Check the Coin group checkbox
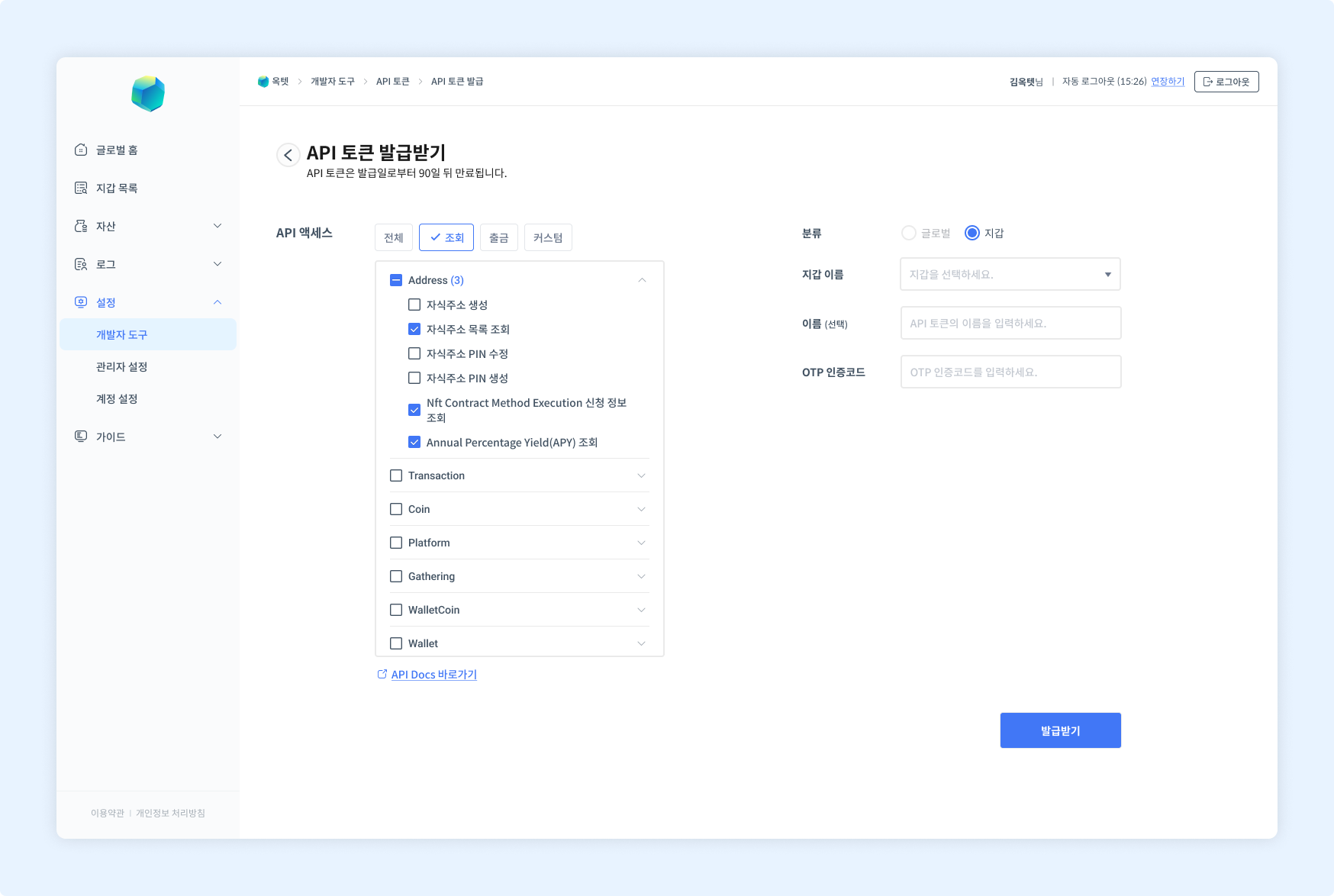Image resolution: width=1334 pixels, height=896 pixels. coord(396,509)
